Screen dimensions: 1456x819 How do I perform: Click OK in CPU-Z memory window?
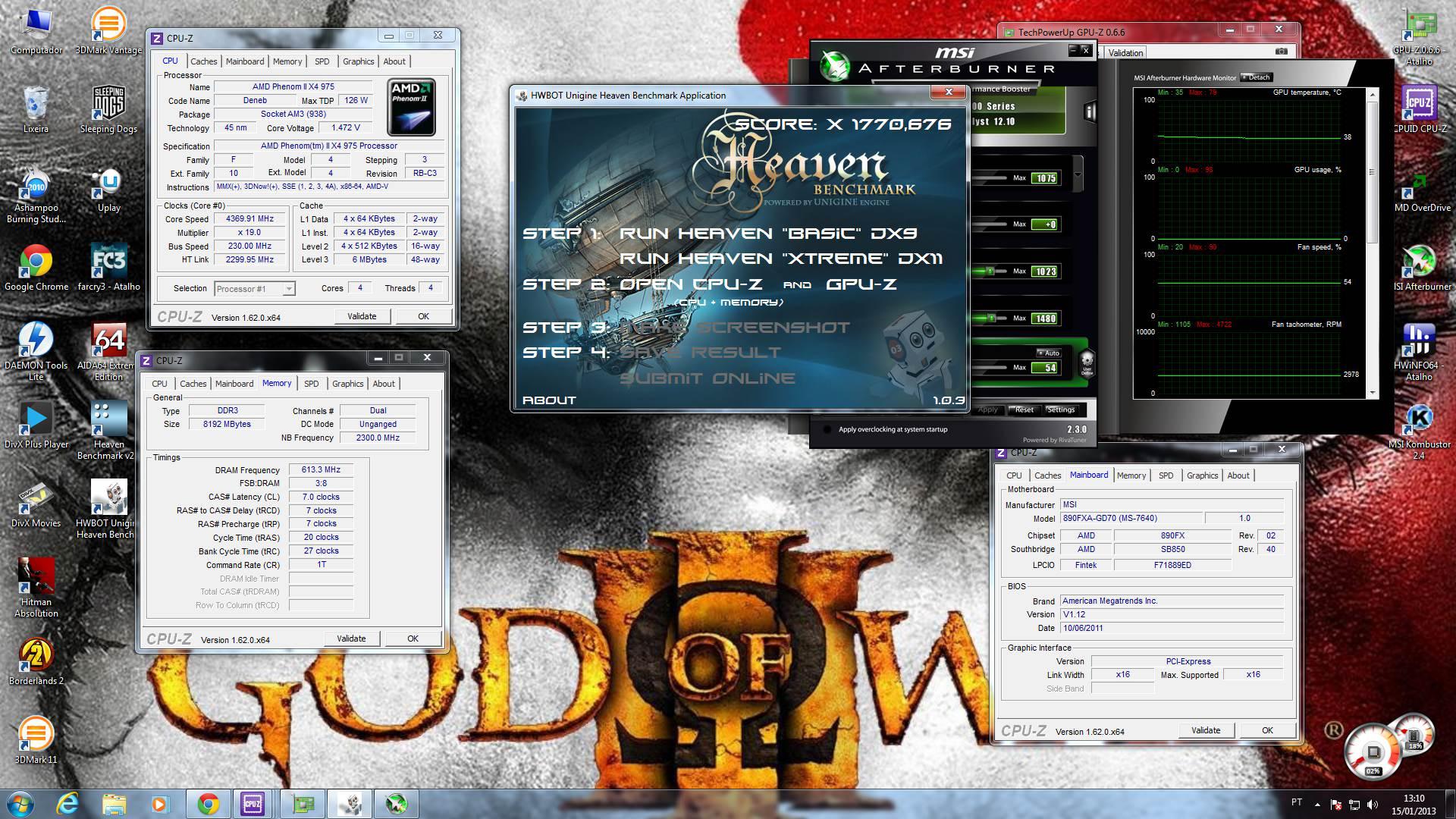point(413,639)
